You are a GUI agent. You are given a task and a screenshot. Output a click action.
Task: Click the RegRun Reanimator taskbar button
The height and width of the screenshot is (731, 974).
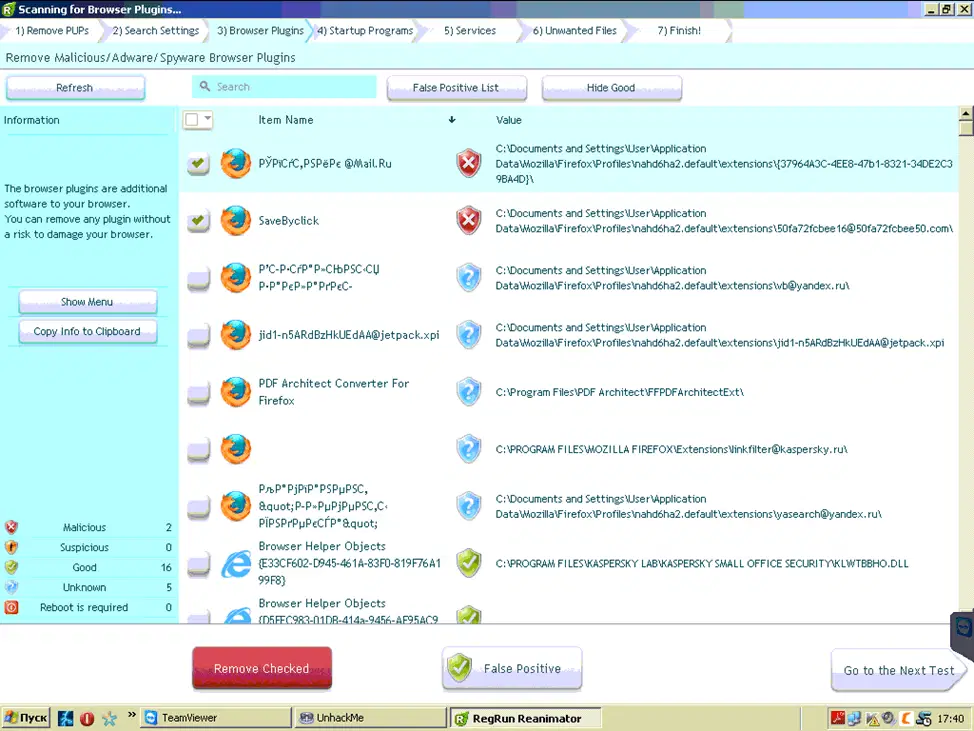526,718
